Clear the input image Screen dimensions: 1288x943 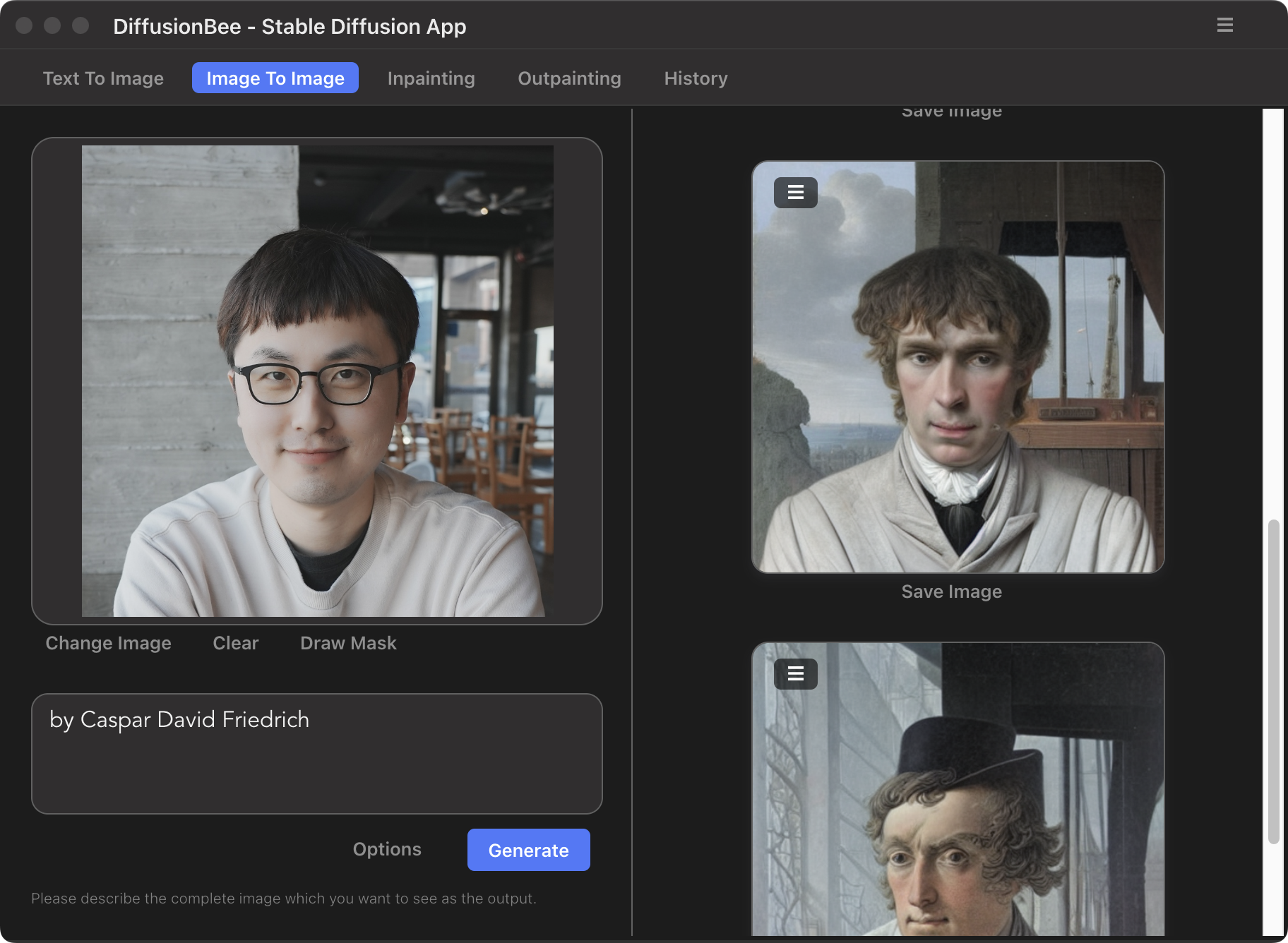(236, 643)
